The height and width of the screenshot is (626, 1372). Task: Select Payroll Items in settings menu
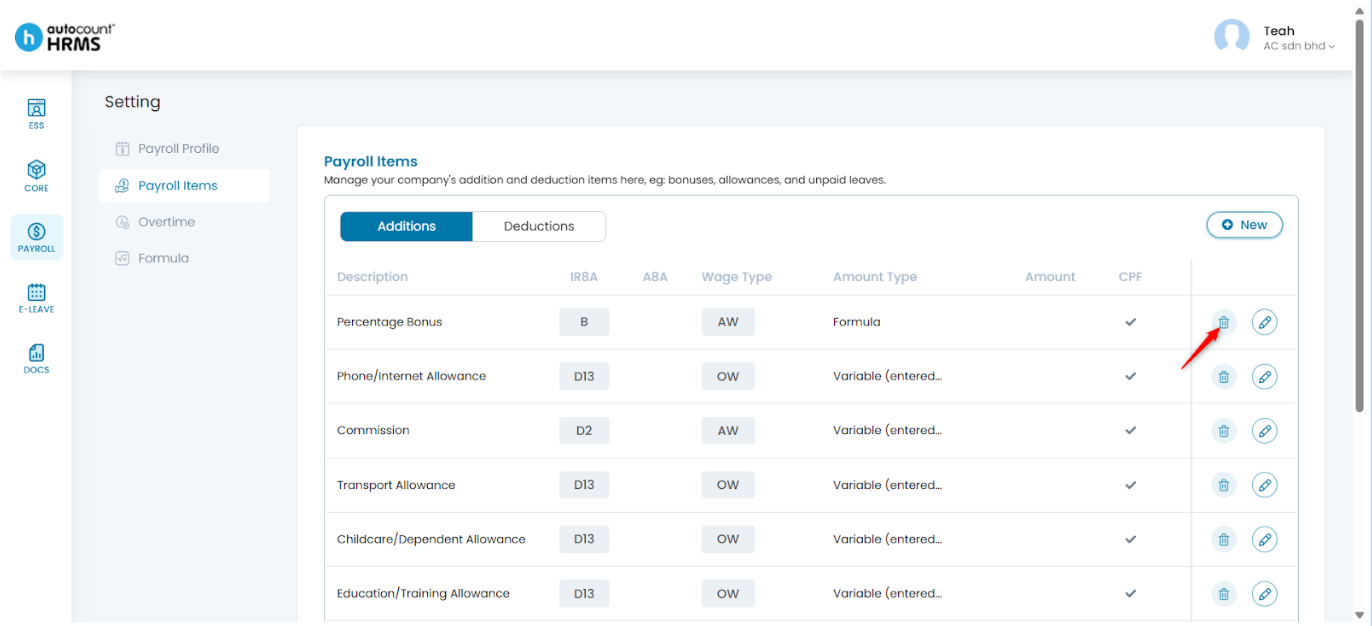click(184, 186)
